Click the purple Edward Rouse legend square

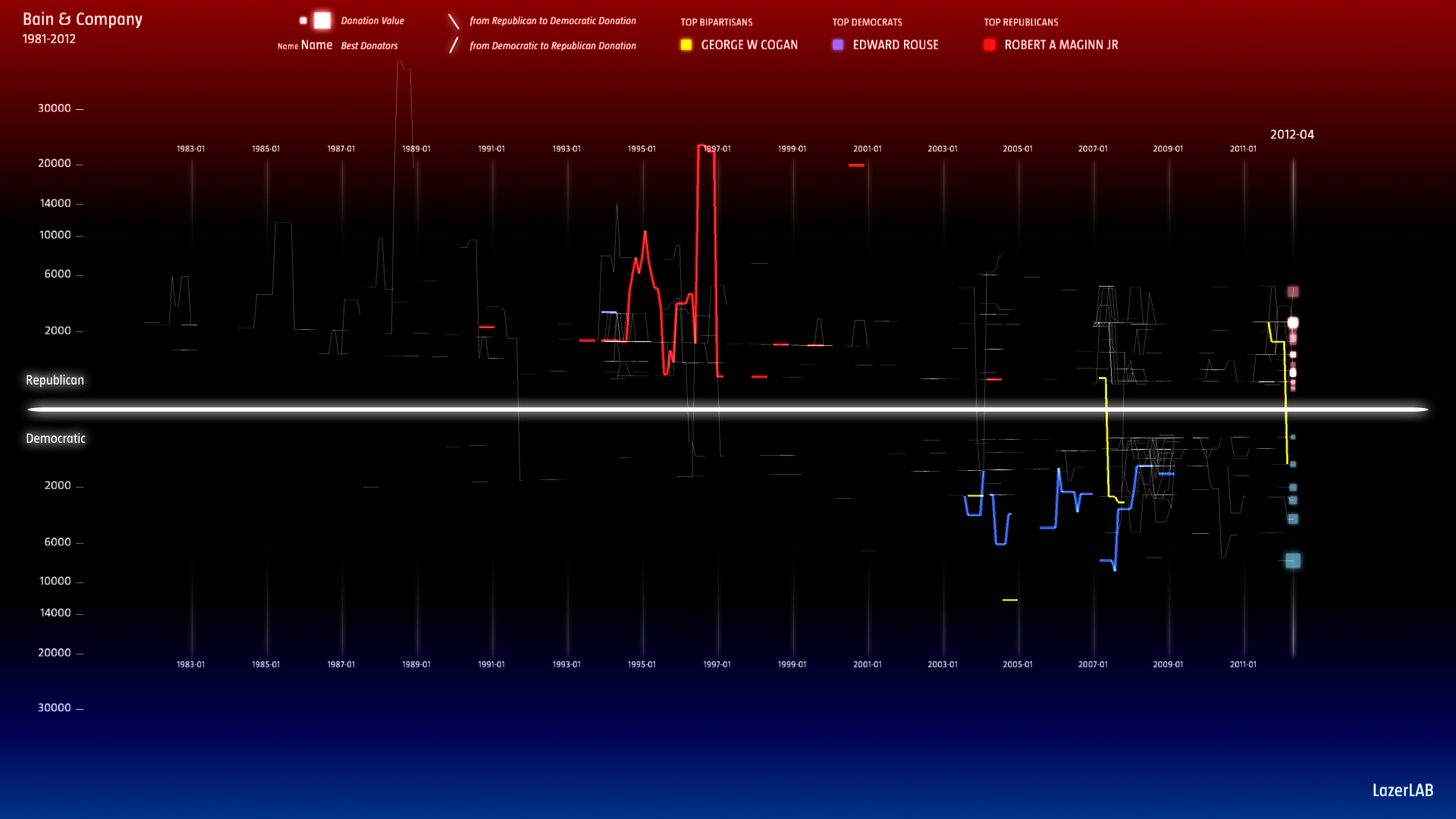pos(838,45)
